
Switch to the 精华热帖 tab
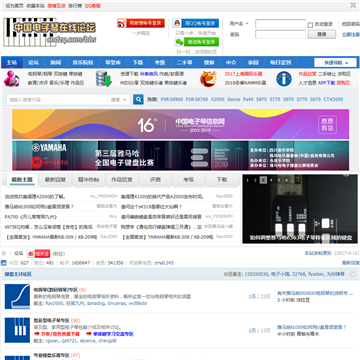tap(88, 180)
